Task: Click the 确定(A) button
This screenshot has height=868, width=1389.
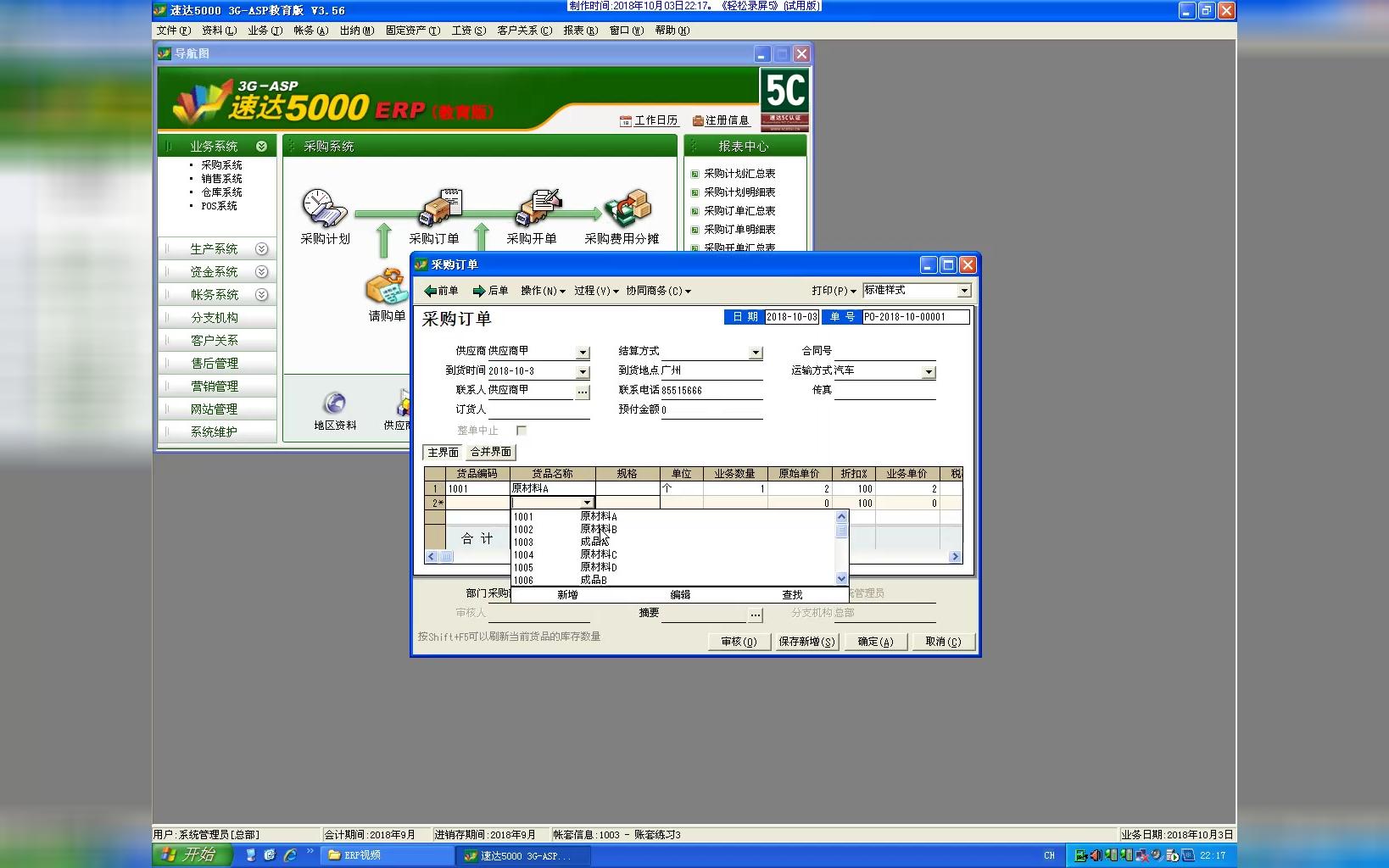Action: (875, 643)
